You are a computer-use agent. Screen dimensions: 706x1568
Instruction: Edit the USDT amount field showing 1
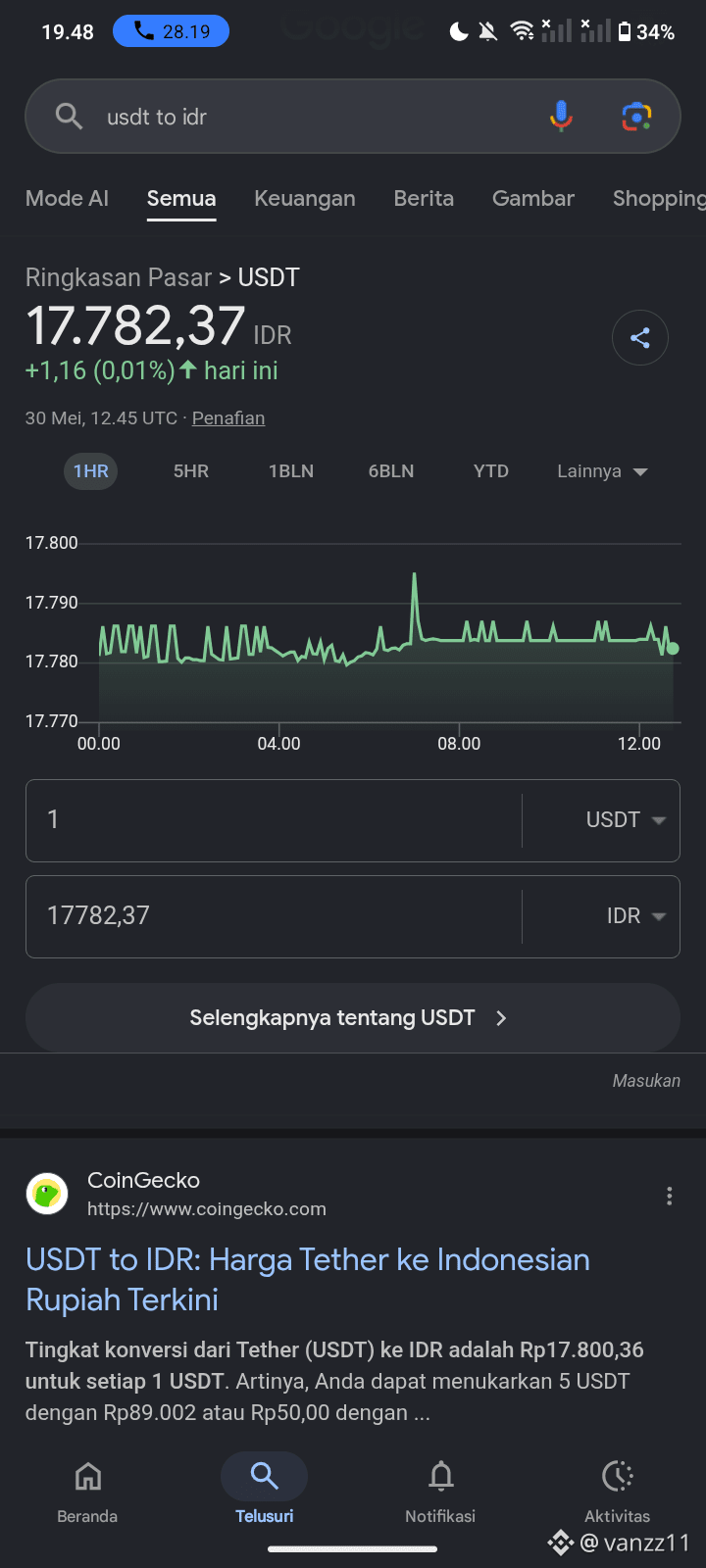[x=275, y=820]
